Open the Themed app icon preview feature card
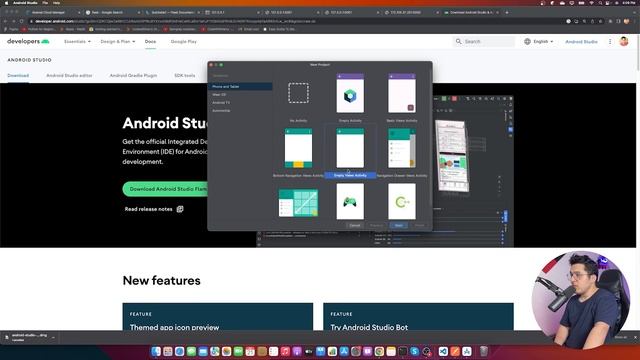640x360 pixels. (218, 317)
